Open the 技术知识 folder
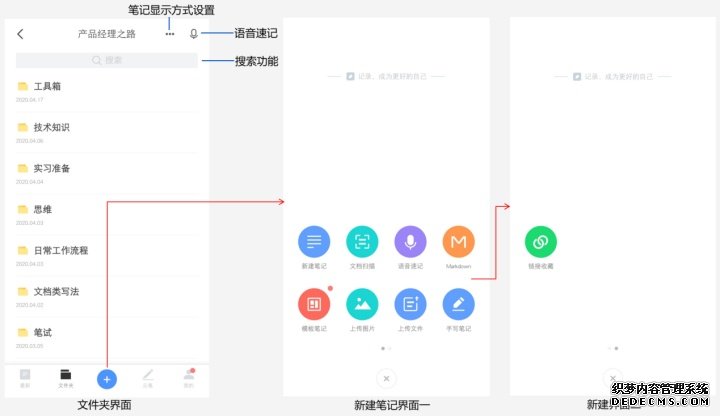The image size is (720, 416). 107,132
